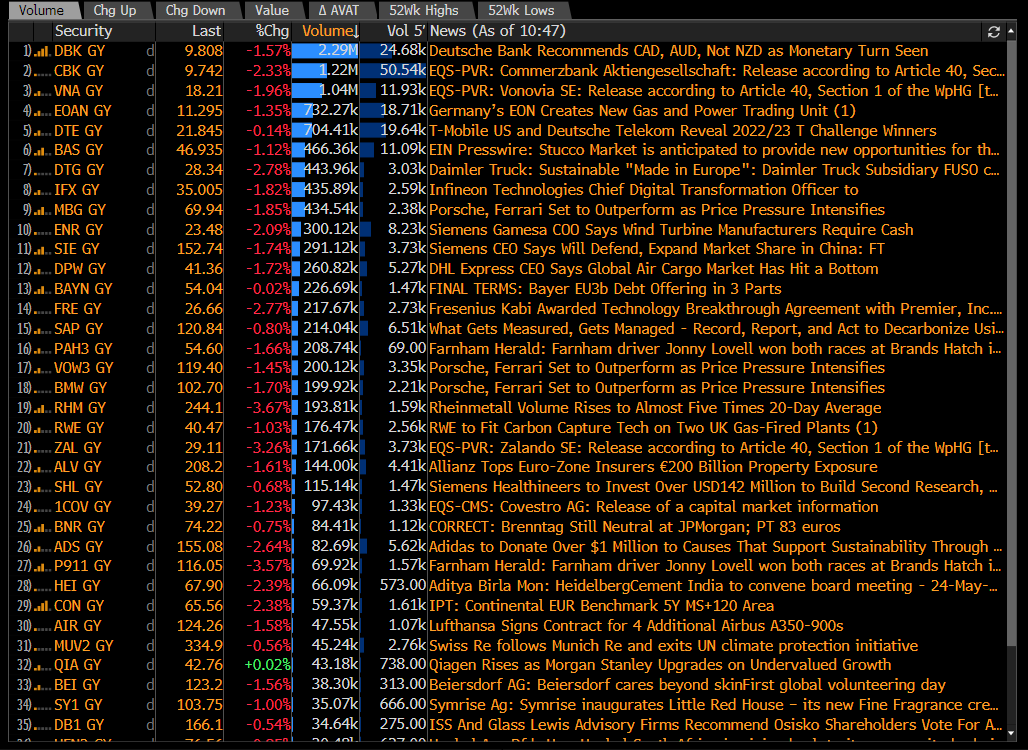Click the +0.02% change value for QIA
The width and height of the screenshot is (1028, 750).
(x=267, y=665)
